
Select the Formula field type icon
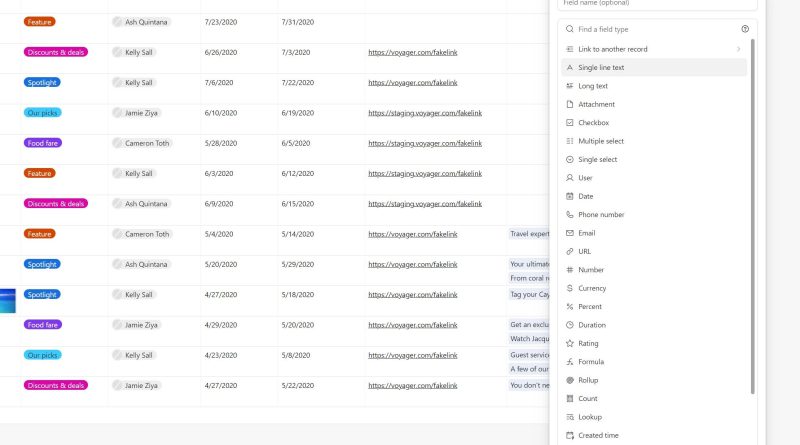pos(570,362)
